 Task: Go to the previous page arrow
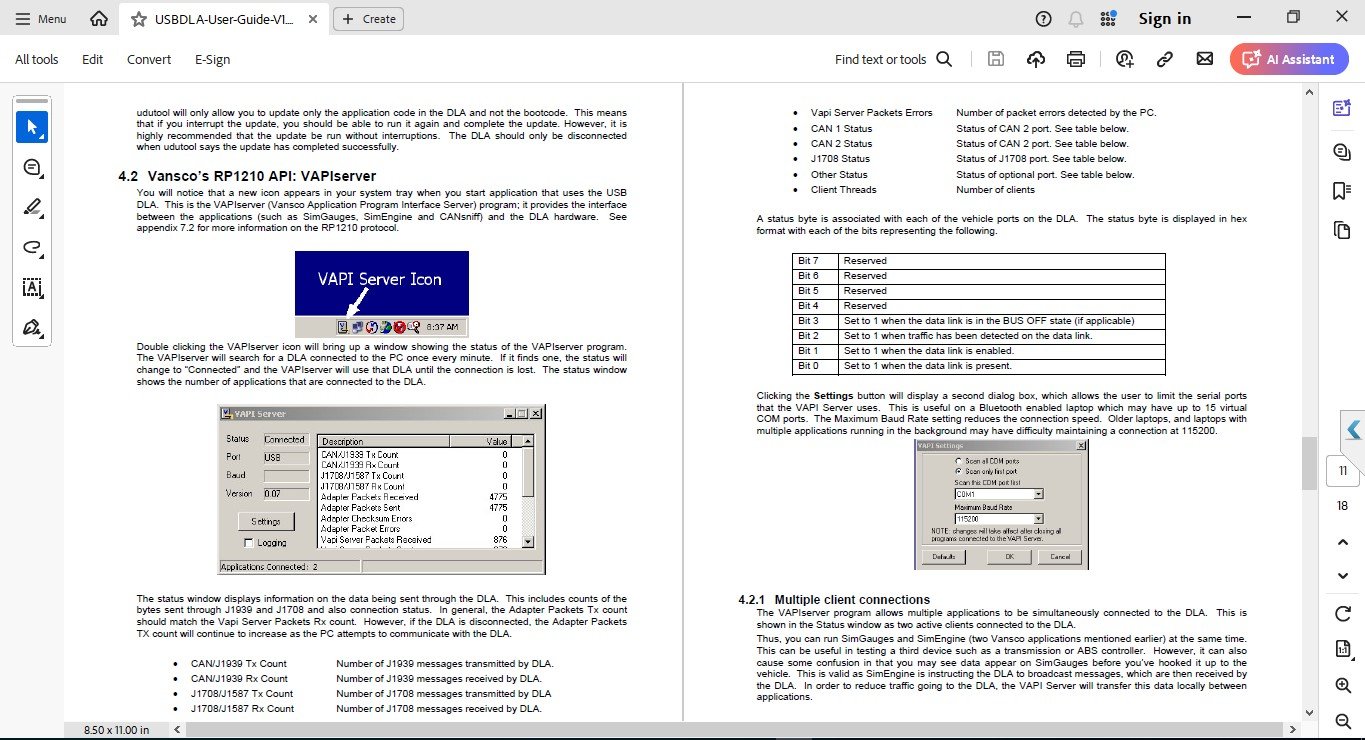point(1343,541)
